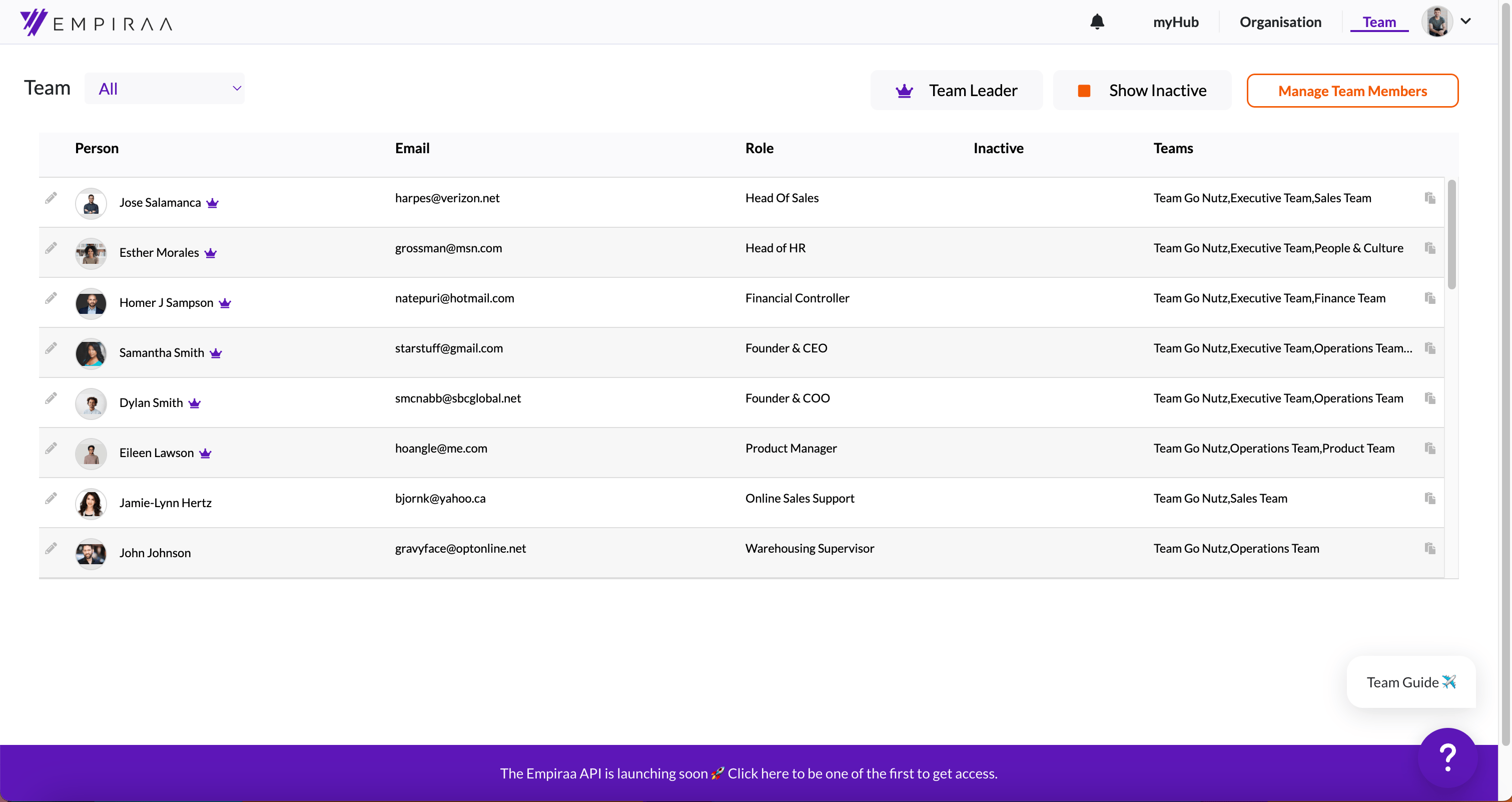This screenshot has height=802, width=1512.
Task: Switch to the Organisation tab
Action: pos(1280,22)
